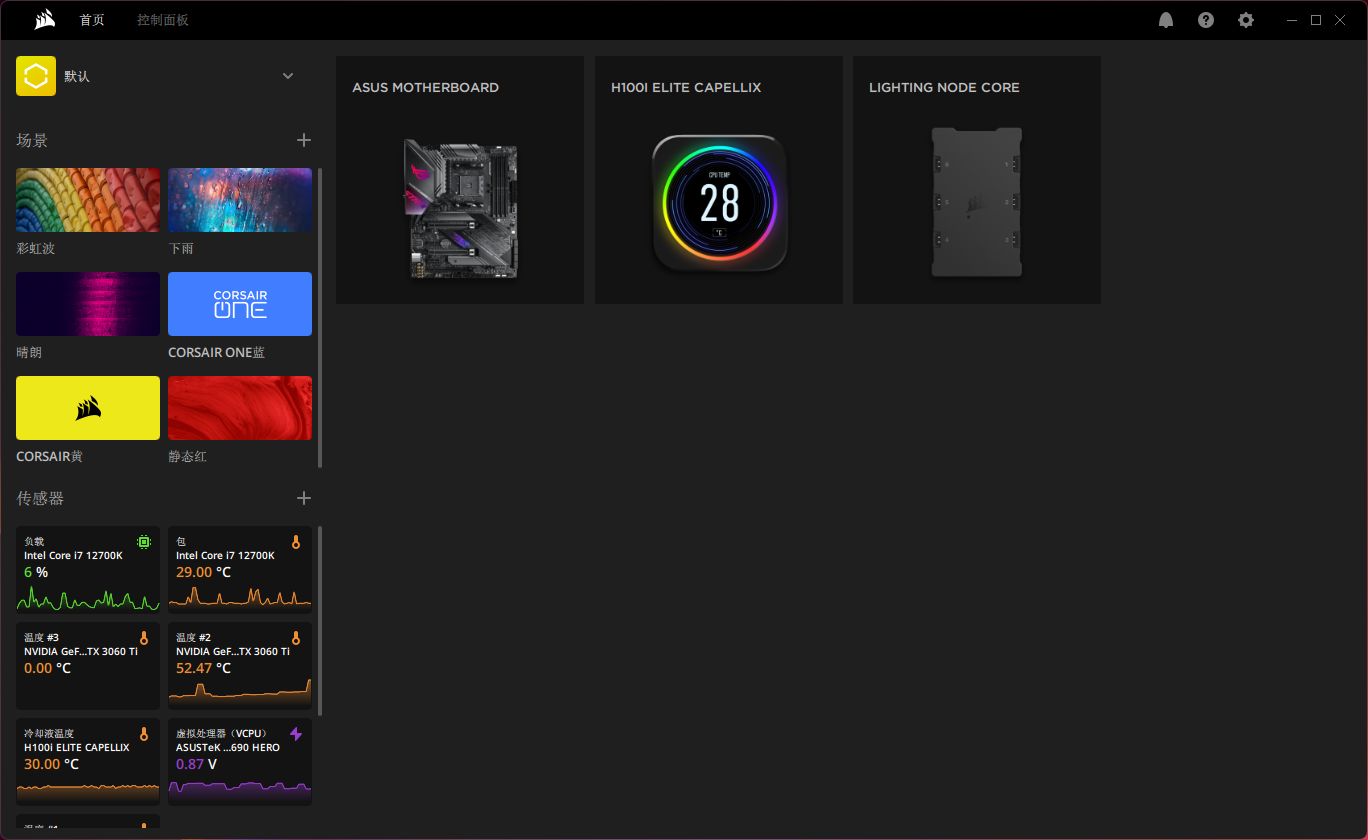The image size is (1368, 840).
Task: Click the 默认 profile name
Action: [x=77, y=76]
